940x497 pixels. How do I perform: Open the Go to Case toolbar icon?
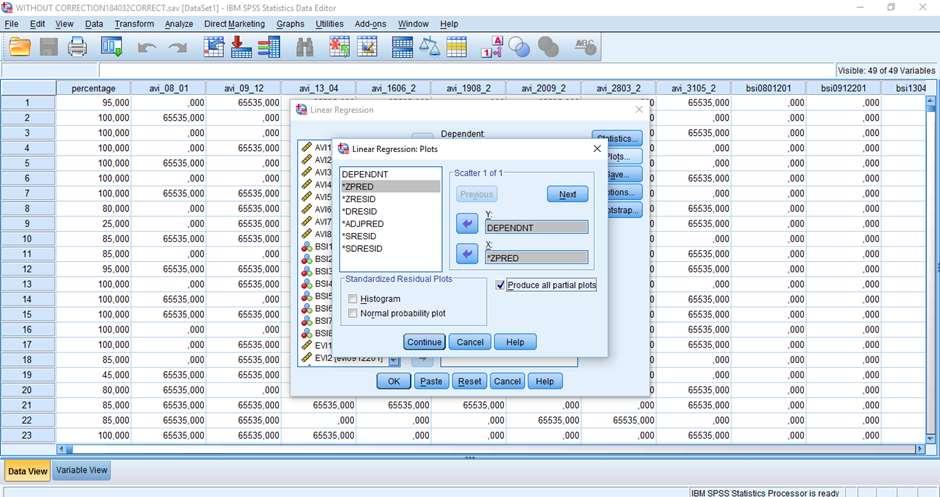pos(213,47)
